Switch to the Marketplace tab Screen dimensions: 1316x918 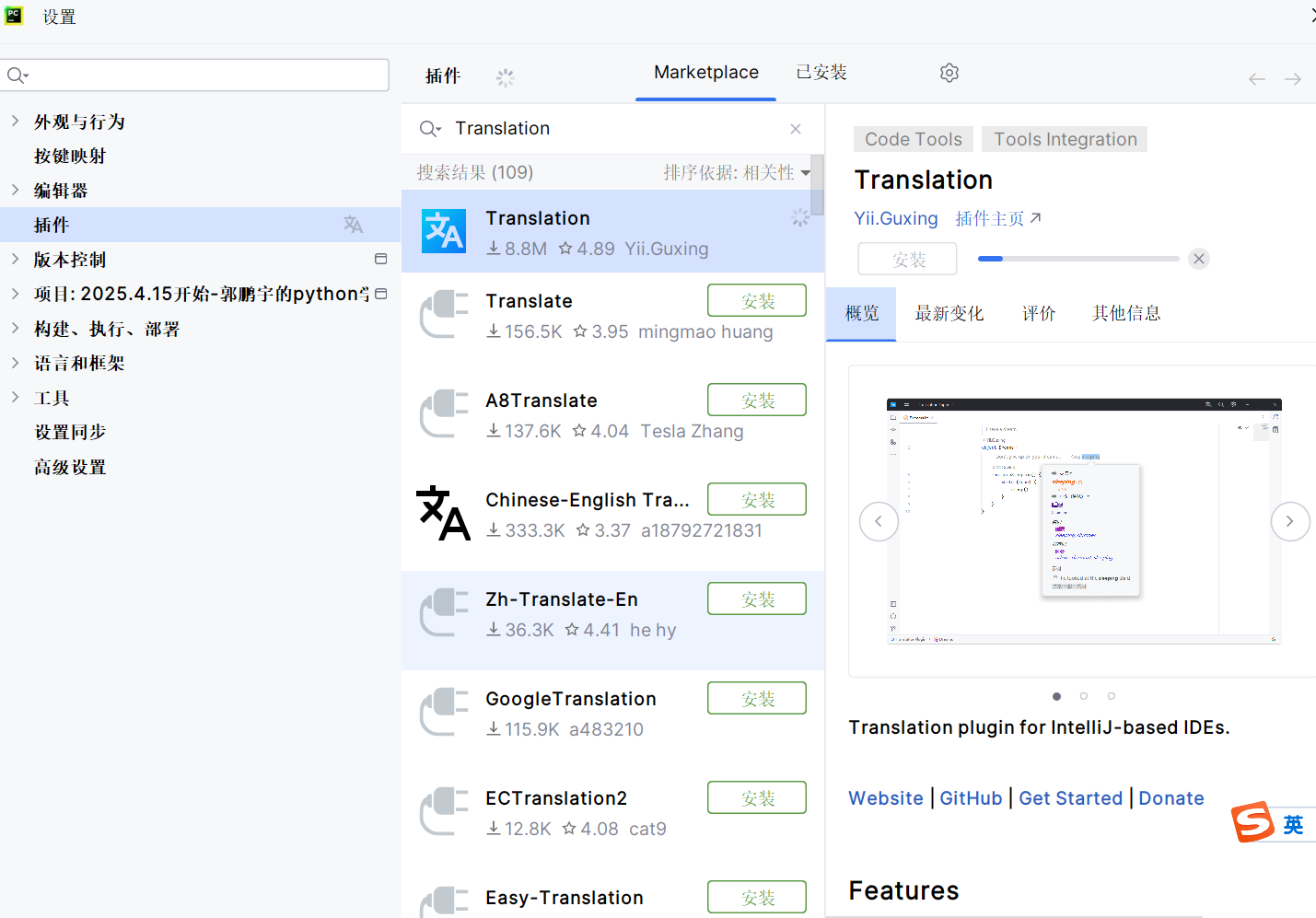tap(706, 73)
